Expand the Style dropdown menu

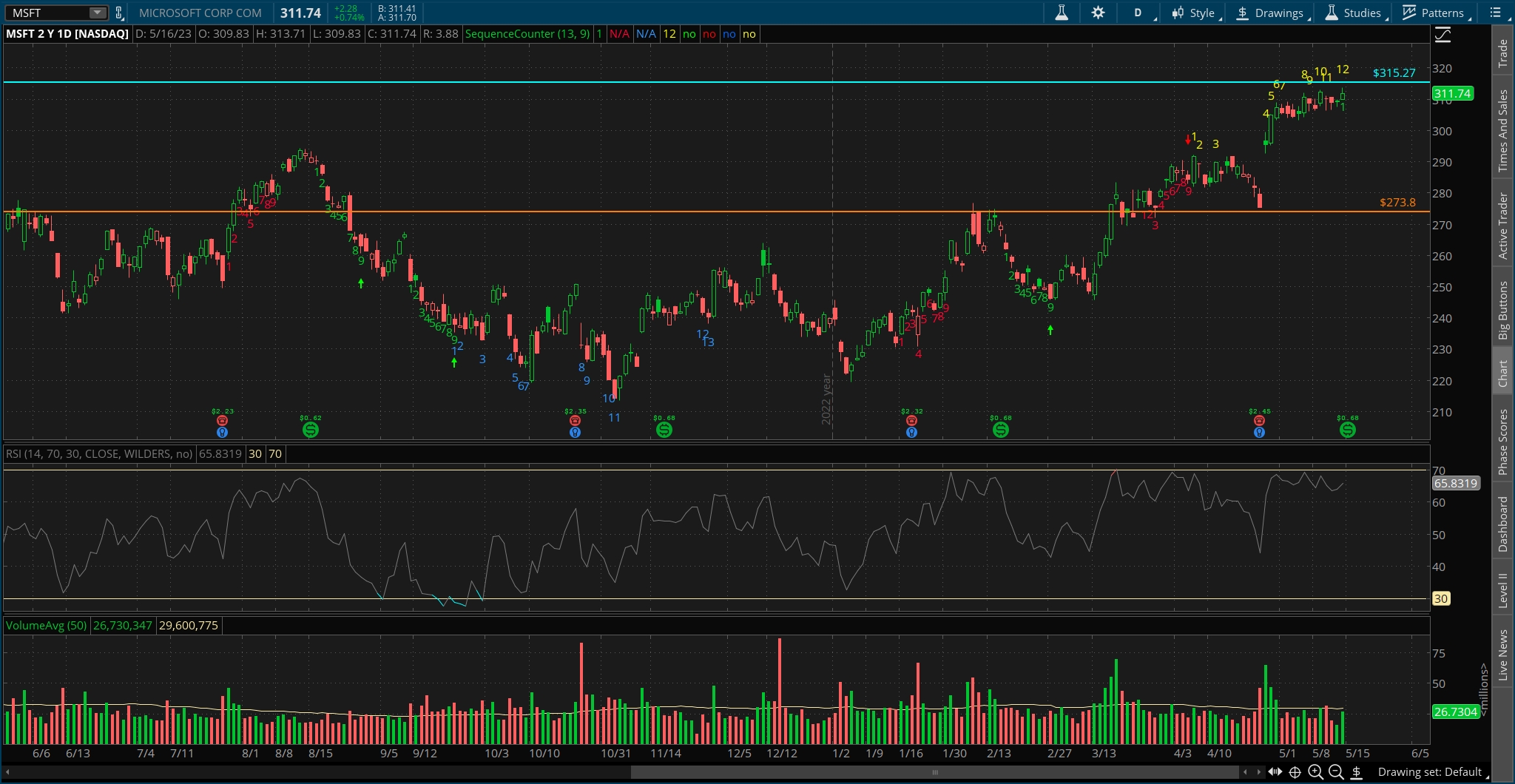coord(1193,13)
